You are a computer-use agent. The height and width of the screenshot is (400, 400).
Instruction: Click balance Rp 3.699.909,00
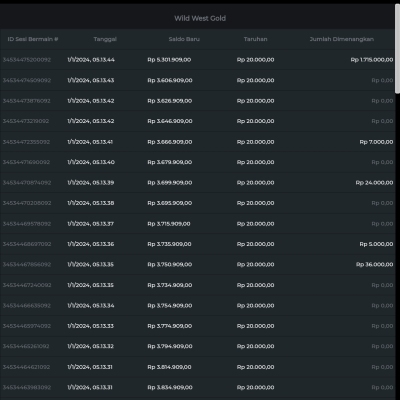coord(170,183)
